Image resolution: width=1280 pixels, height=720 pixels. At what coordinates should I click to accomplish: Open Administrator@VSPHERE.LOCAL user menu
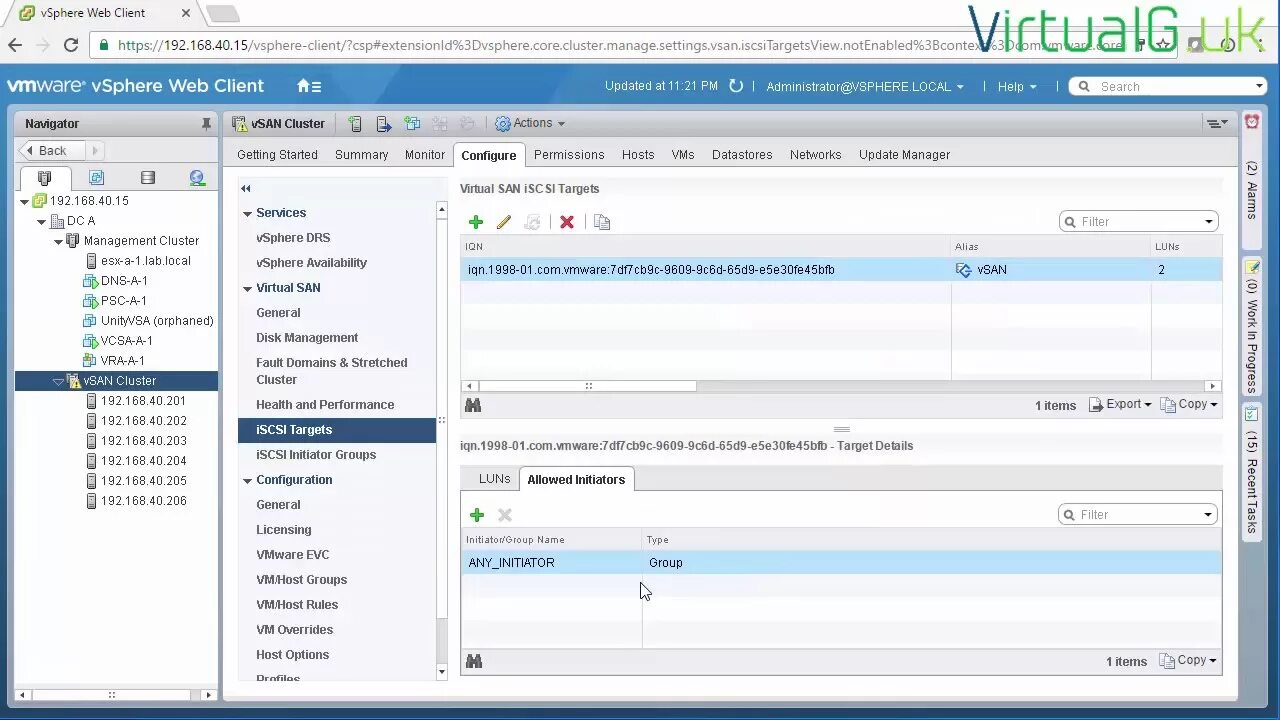865,87
